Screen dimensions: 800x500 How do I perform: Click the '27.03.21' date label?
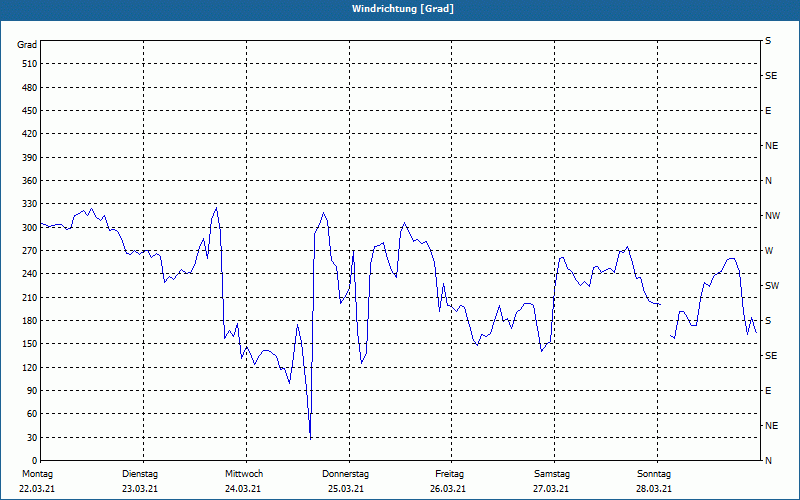(x=551, y=489)
